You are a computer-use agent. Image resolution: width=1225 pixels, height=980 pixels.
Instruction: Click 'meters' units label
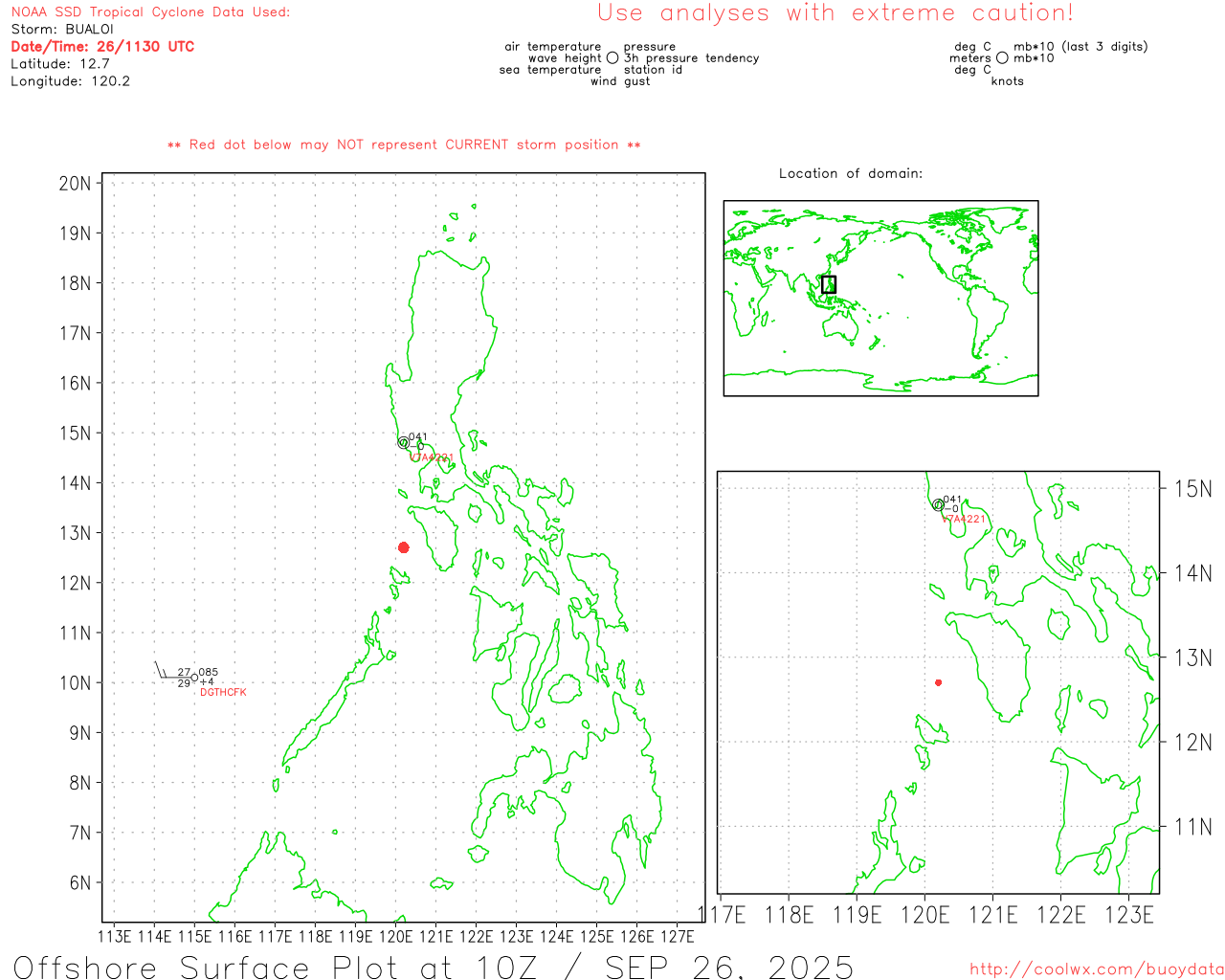pos(970,58)
